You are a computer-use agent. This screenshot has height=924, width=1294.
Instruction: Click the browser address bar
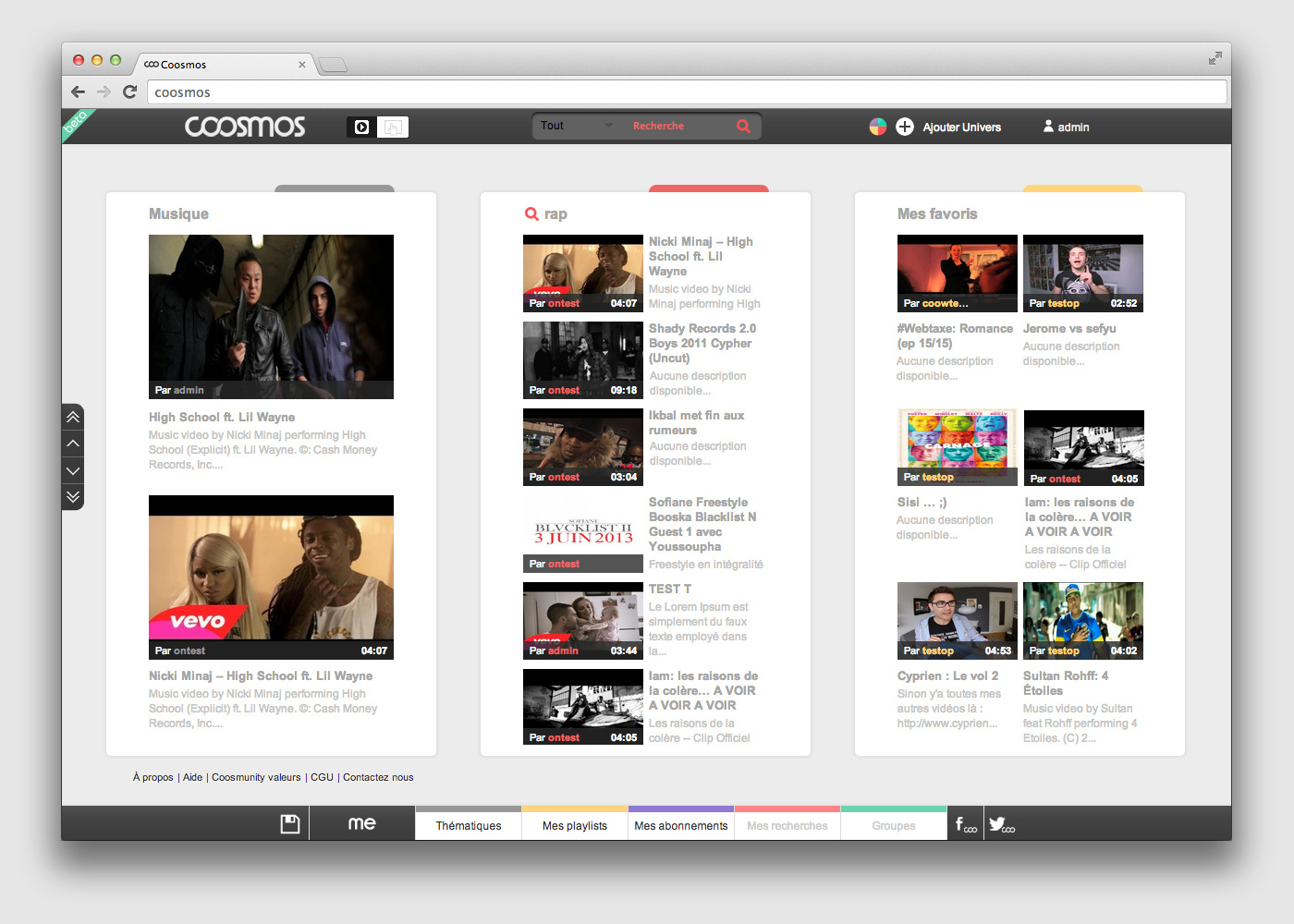pos(687,92)
